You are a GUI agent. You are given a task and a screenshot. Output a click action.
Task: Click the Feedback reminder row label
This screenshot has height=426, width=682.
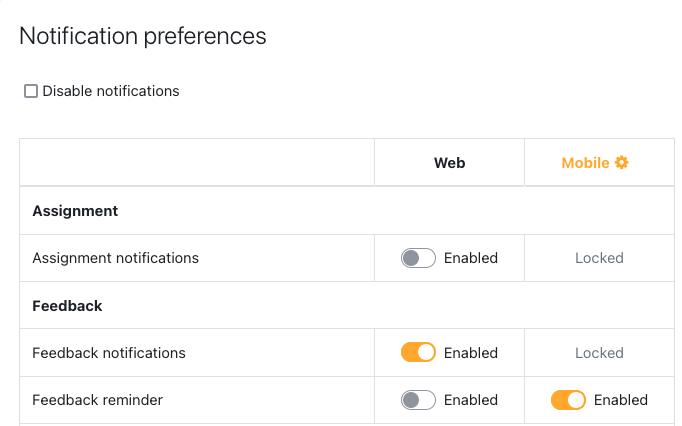[x=98, y=400]
